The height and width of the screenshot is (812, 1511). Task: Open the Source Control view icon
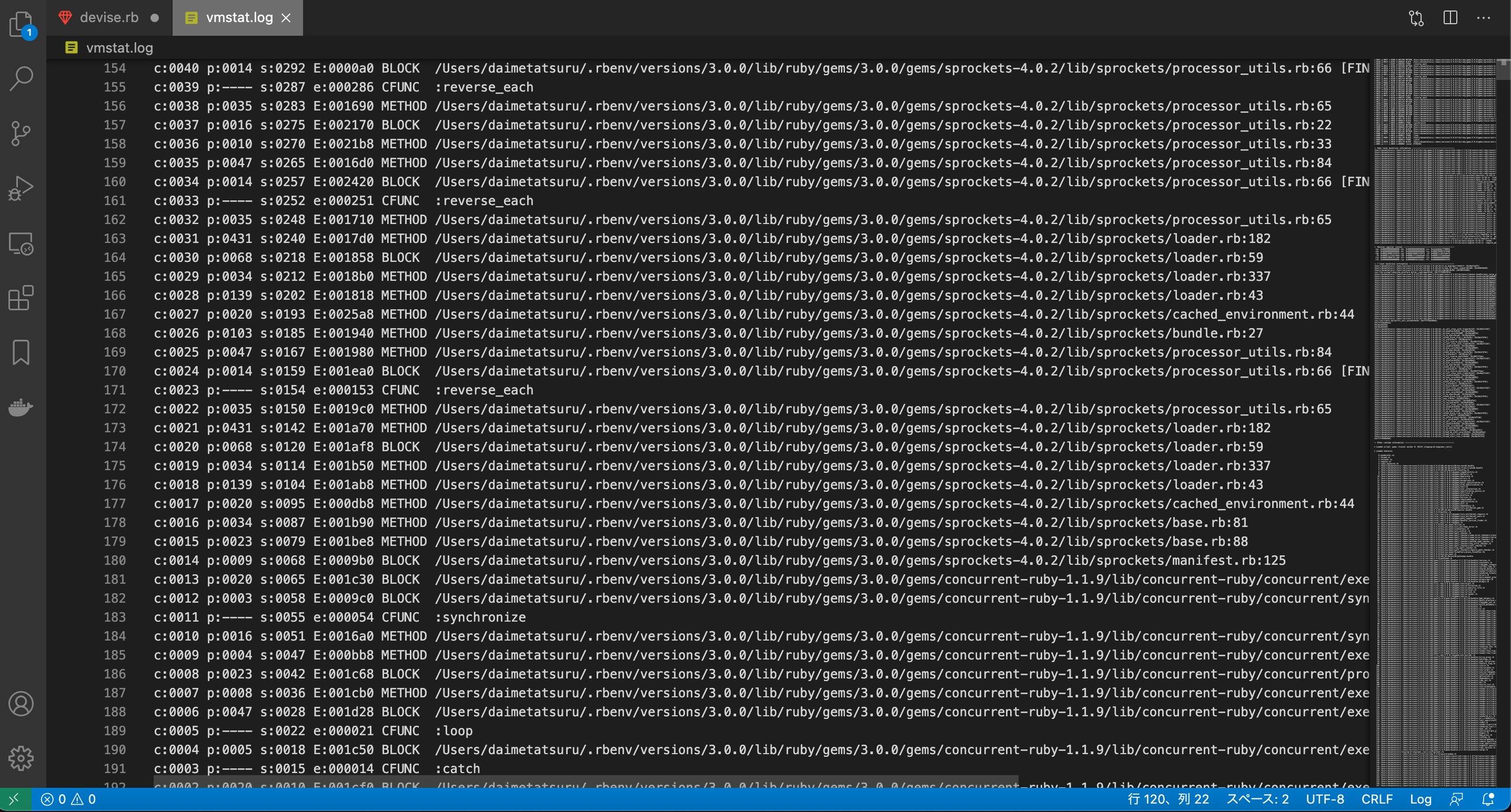click(x=21, y=134)
